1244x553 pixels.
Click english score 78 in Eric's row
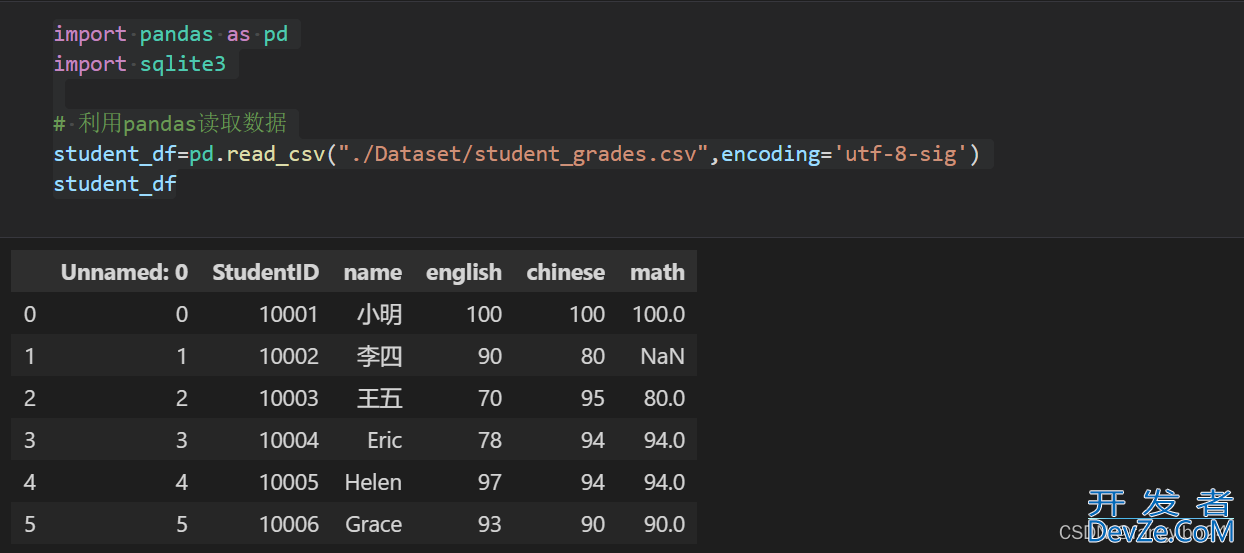tap(490, 440)
